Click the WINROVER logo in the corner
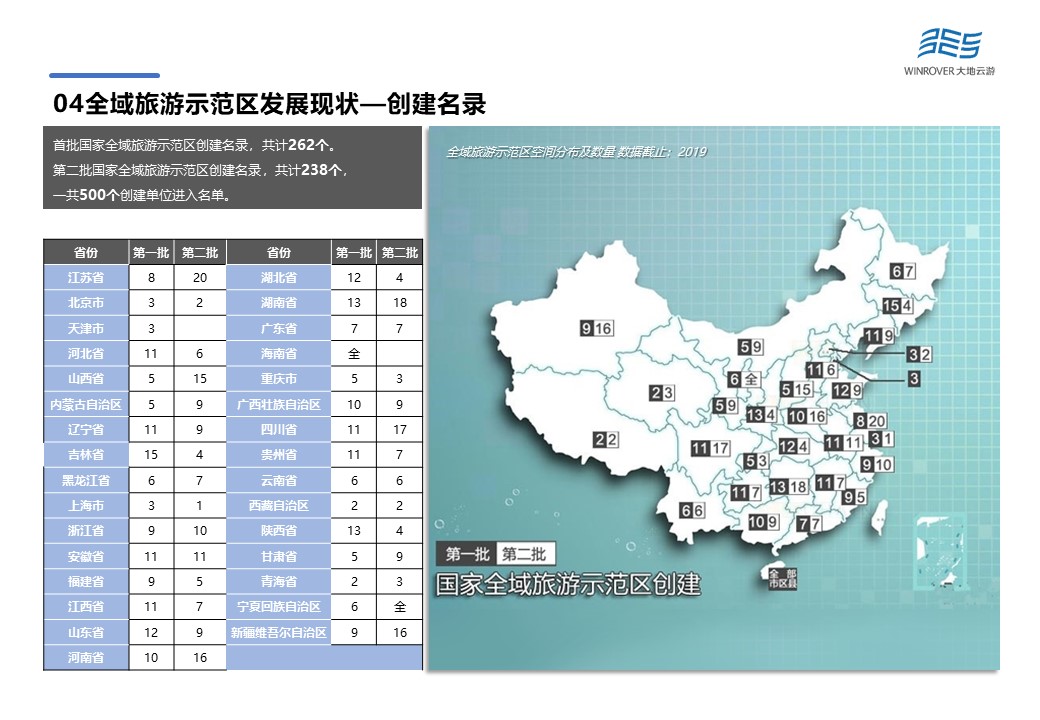This screenshot has height=720, width=1040. coord(949,52)
